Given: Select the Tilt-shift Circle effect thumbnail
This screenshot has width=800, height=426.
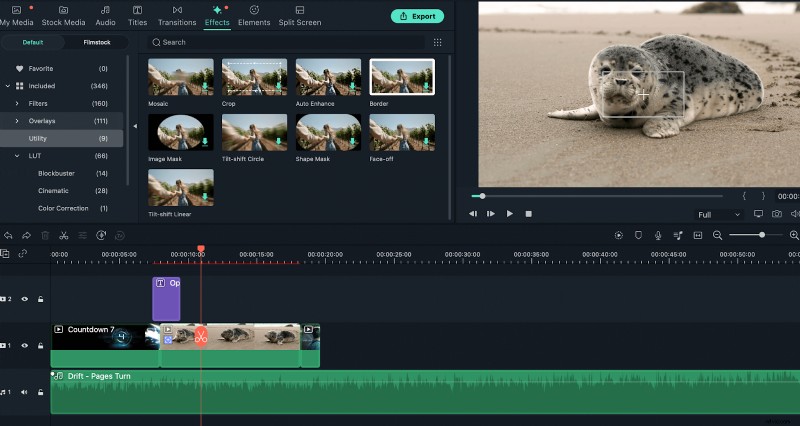Looking at the screenshot, I should pos(254,132).
